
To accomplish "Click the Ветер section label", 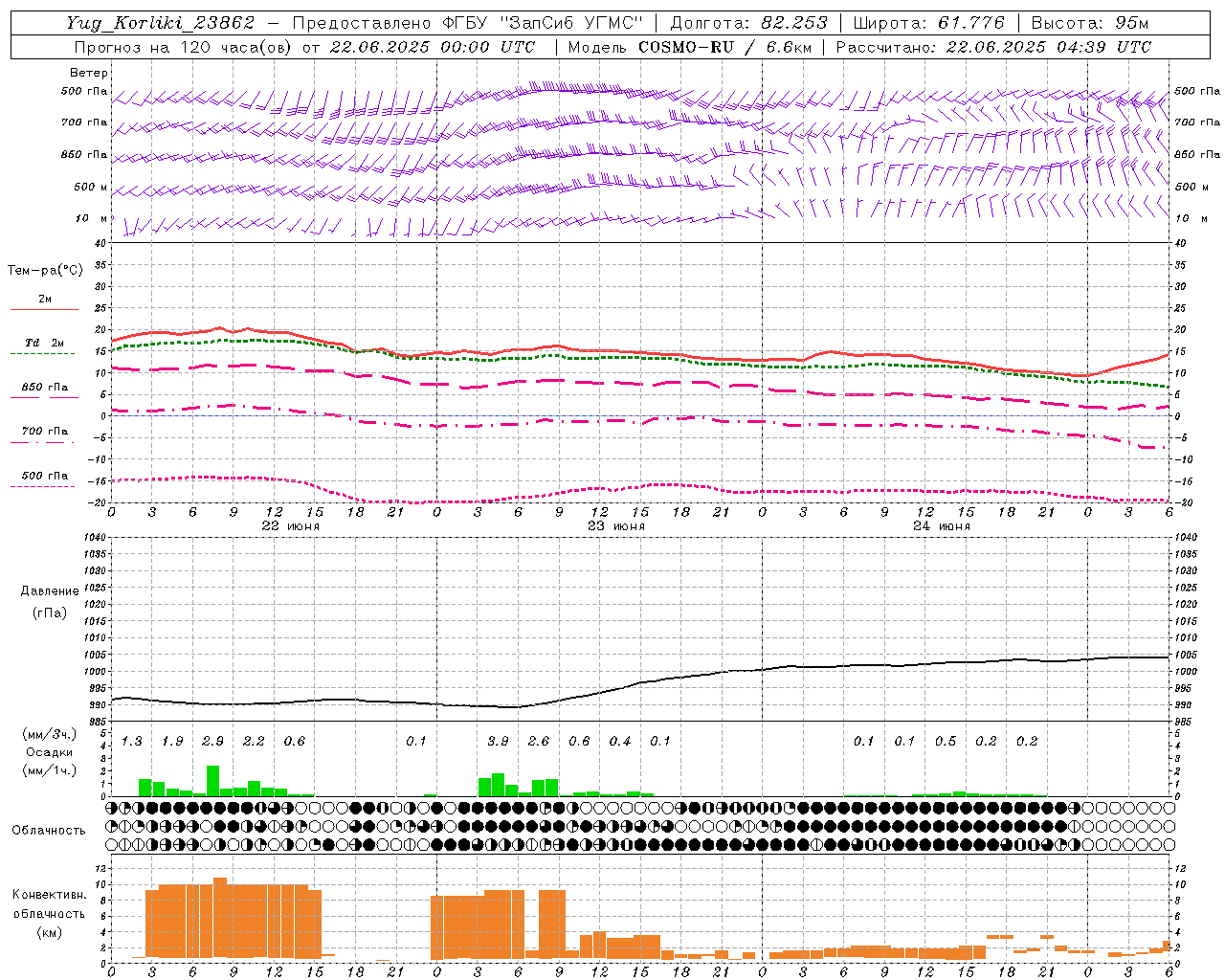I will pyautogui.click(x=88, y=73).
